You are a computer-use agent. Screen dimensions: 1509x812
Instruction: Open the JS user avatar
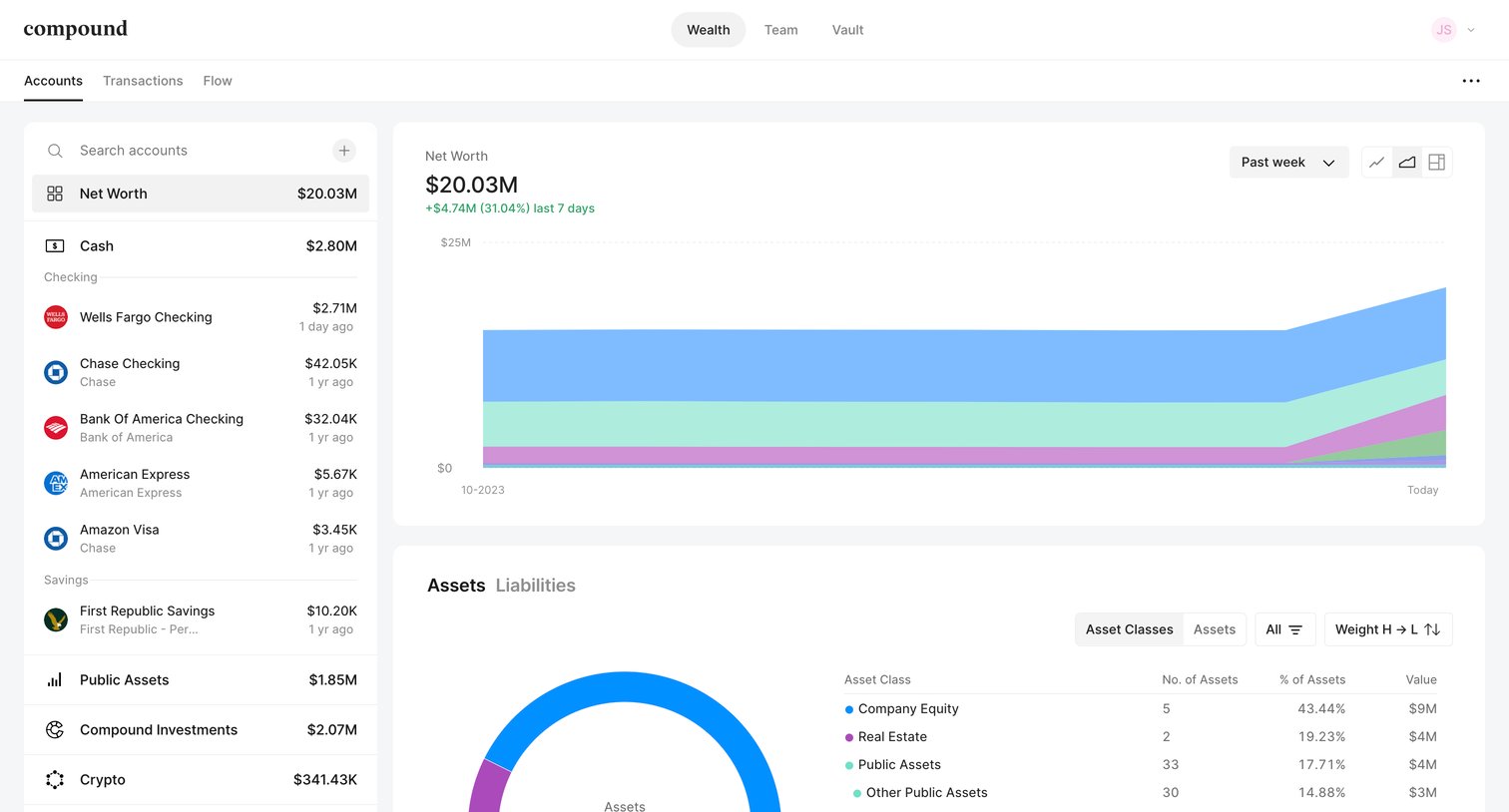pyautogui.click(x=1443, y=30)
